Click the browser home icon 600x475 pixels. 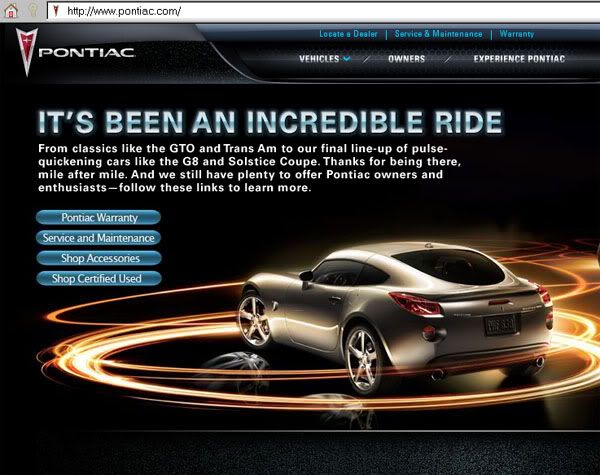tap(11, 10)
